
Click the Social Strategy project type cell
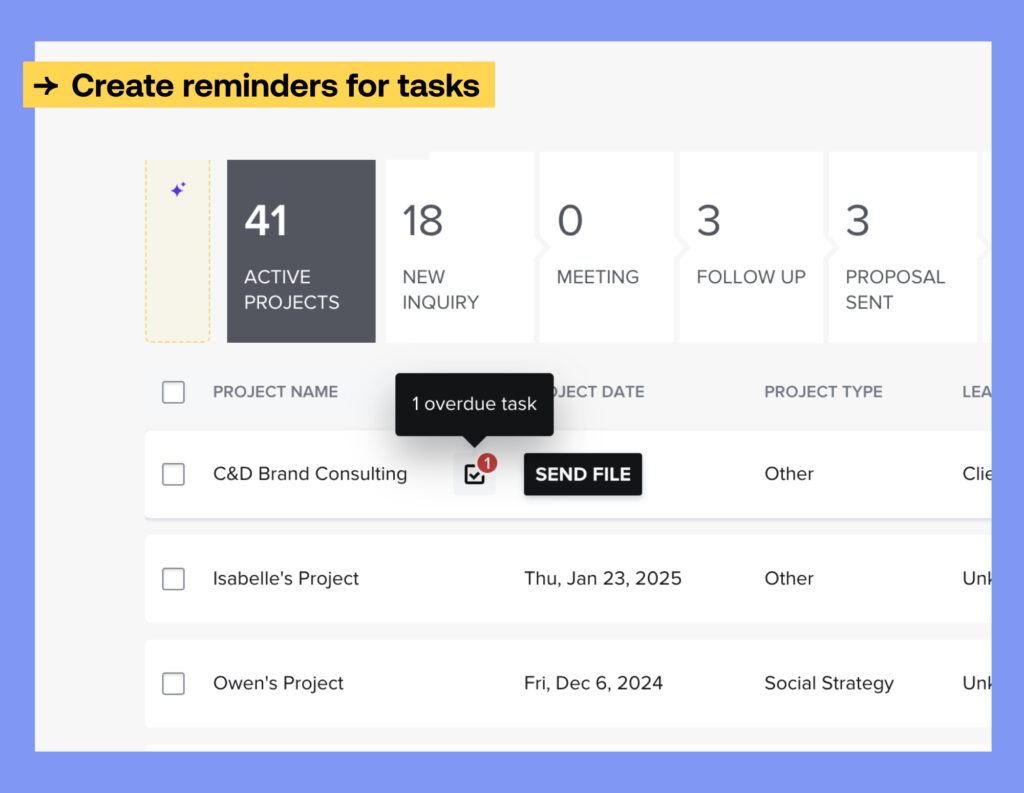point(829,684)
